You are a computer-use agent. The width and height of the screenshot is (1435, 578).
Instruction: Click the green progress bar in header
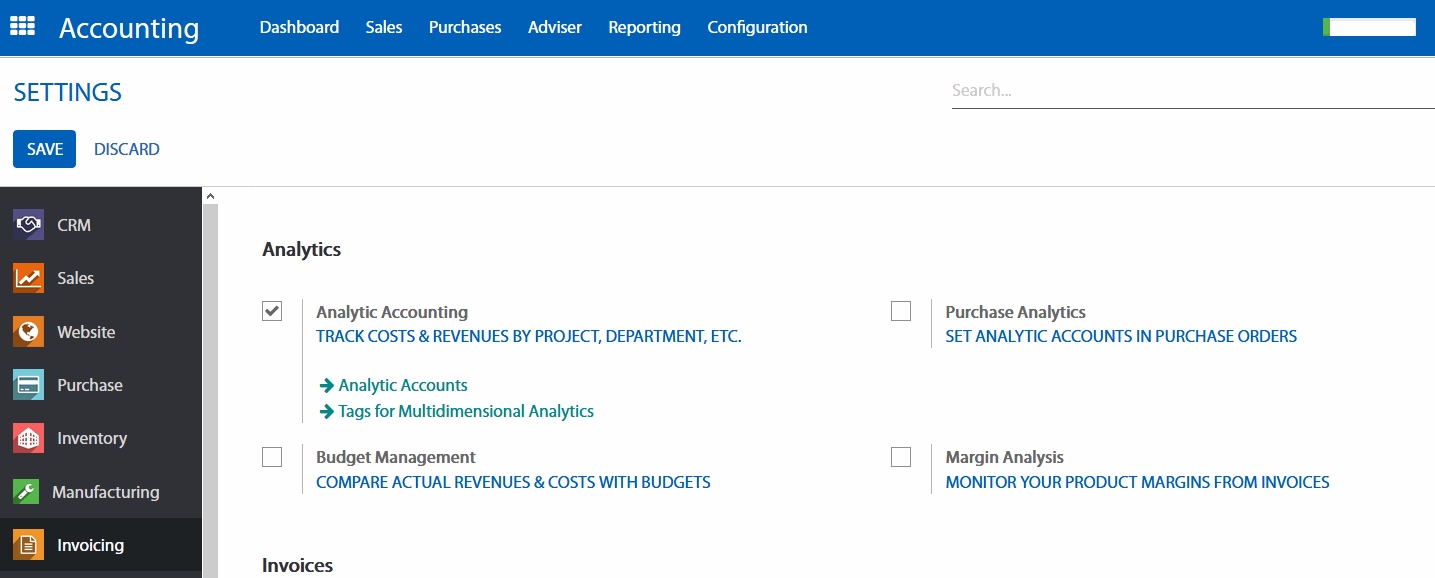[1368, 27]
